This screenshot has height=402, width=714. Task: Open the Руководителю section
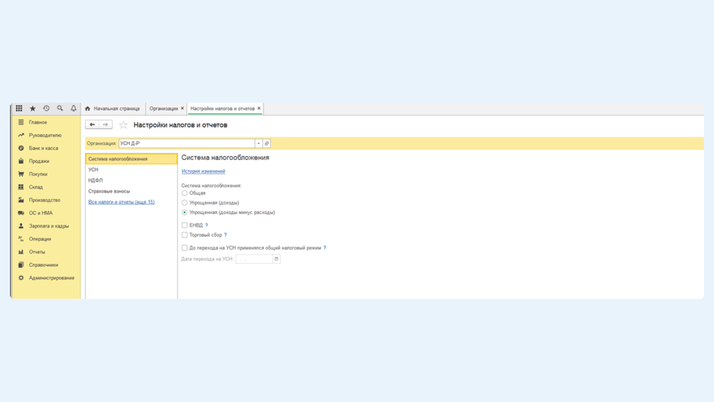tap(45, 135)
